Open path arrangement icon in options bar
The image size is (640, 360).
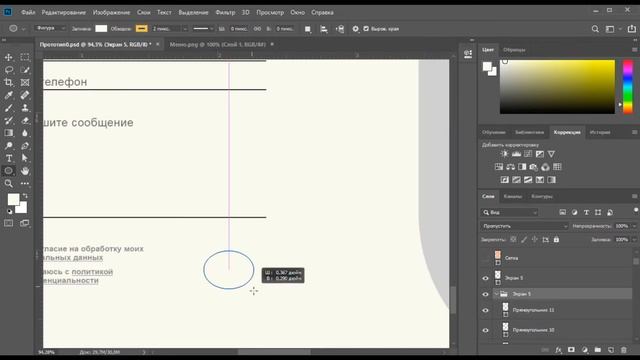[x=340, y=29]
